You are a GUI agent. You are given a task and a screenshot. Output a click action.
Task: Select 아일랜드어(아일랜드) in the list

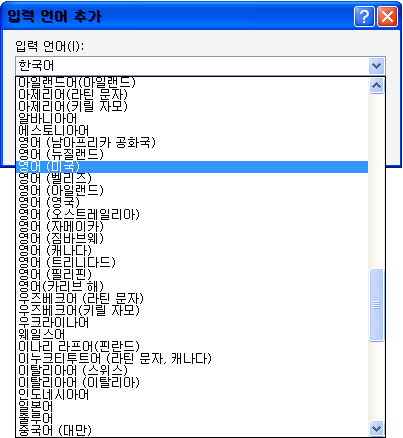point(192,82)
